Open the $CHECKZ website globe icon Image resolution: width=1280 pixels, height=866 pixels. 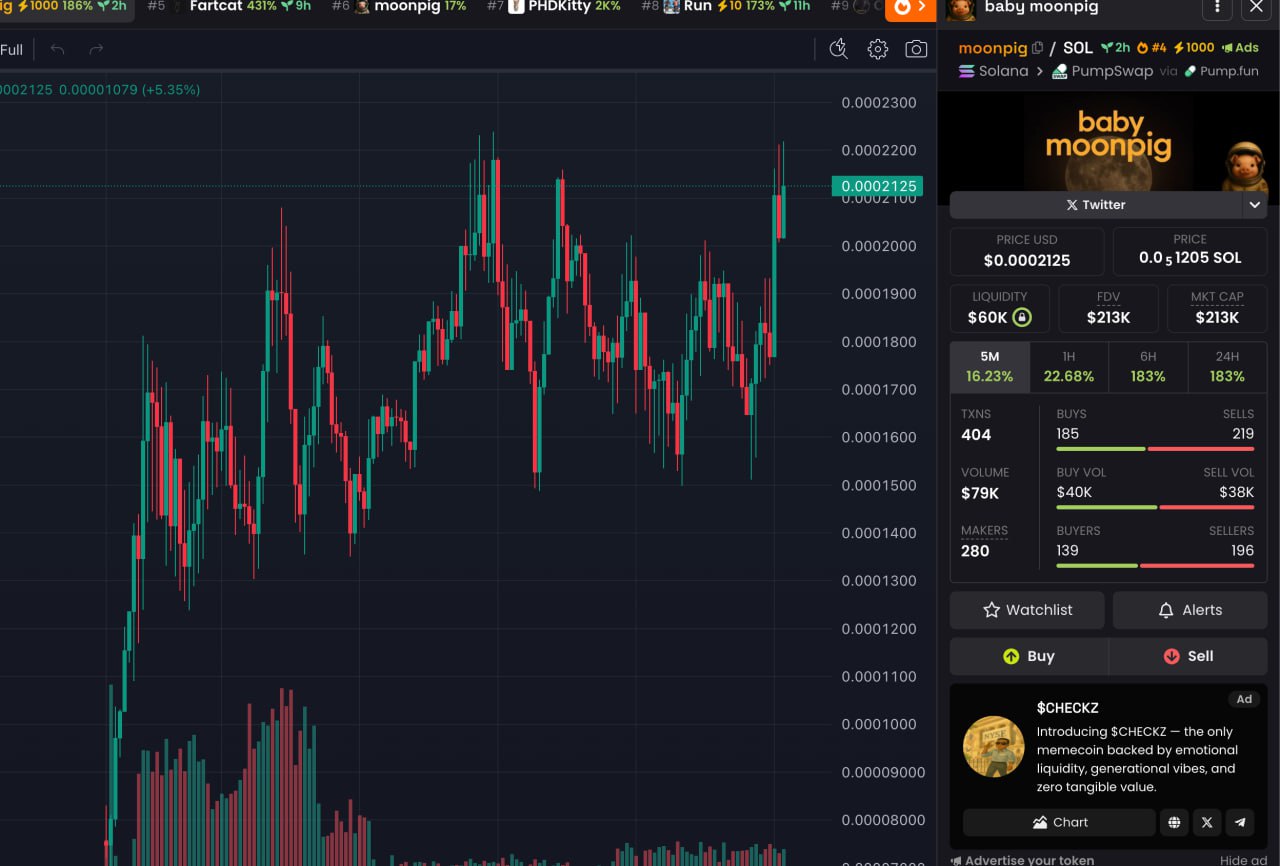(x=1174, y=822)
